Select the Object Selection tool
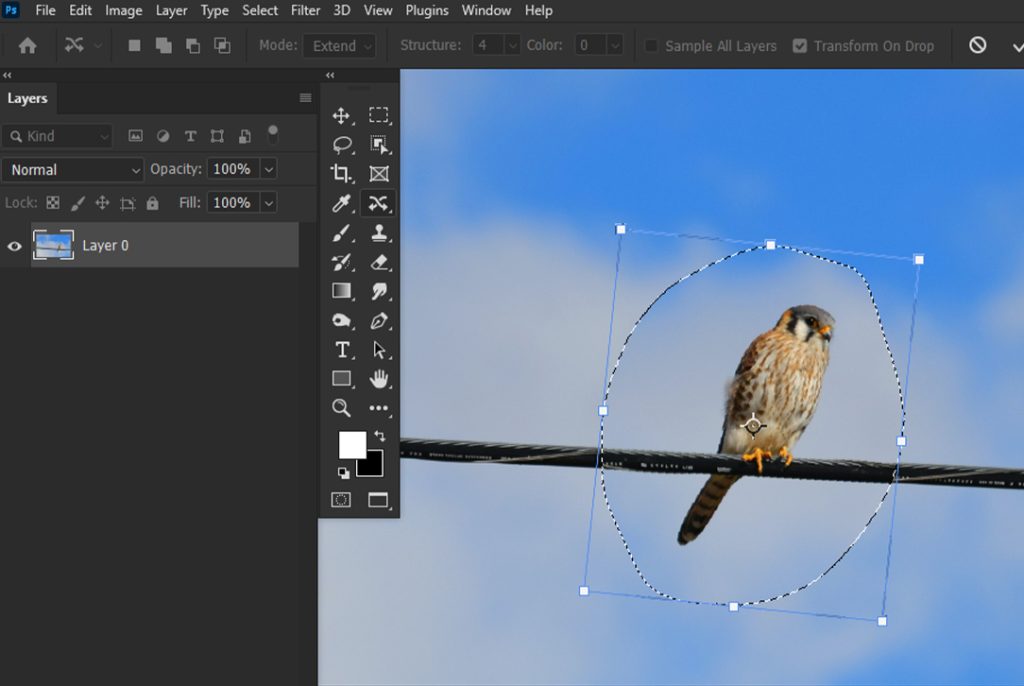 (x=379, y=144)
